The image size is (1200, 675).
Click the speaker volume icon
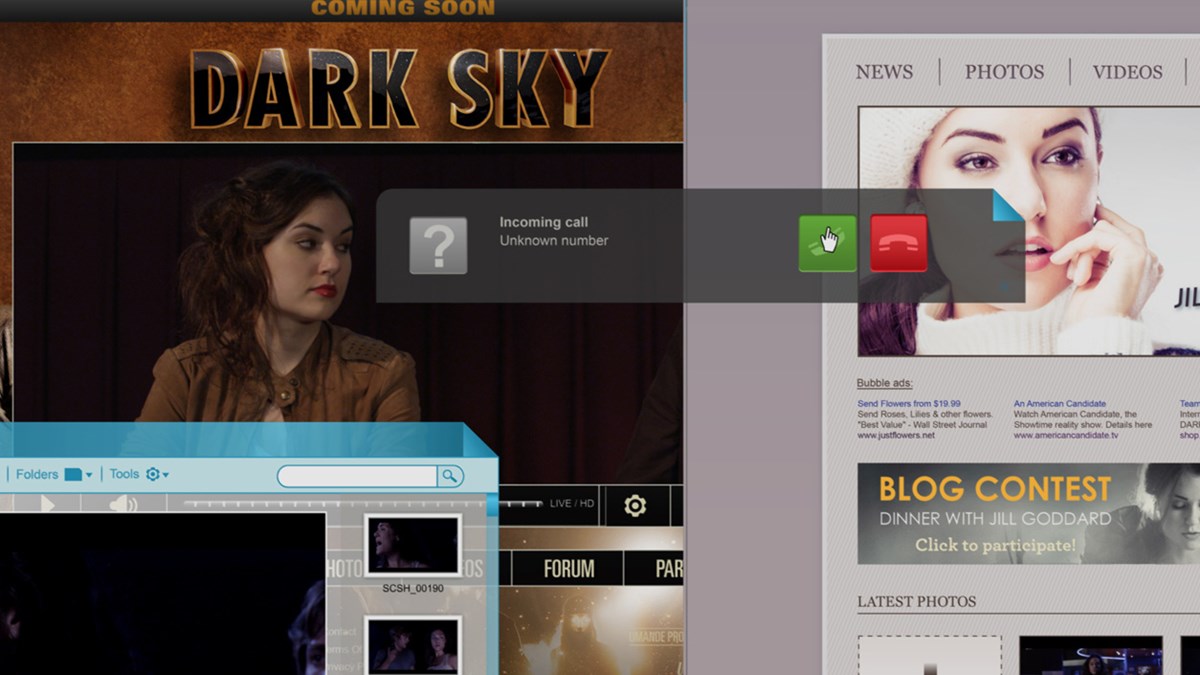(123, 505)
